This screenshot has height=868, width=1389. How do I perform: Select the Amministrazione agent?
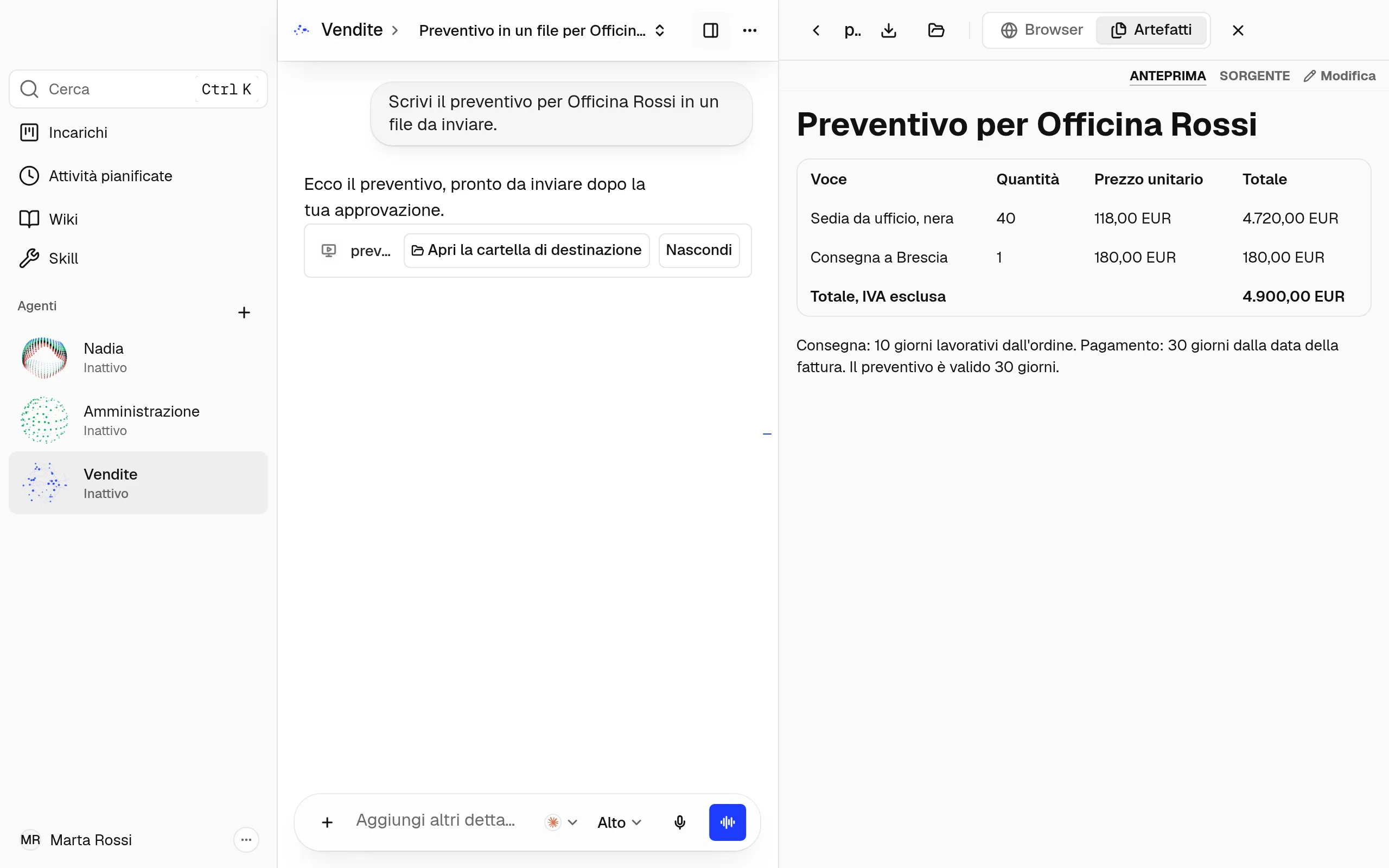tap(138, 420)
